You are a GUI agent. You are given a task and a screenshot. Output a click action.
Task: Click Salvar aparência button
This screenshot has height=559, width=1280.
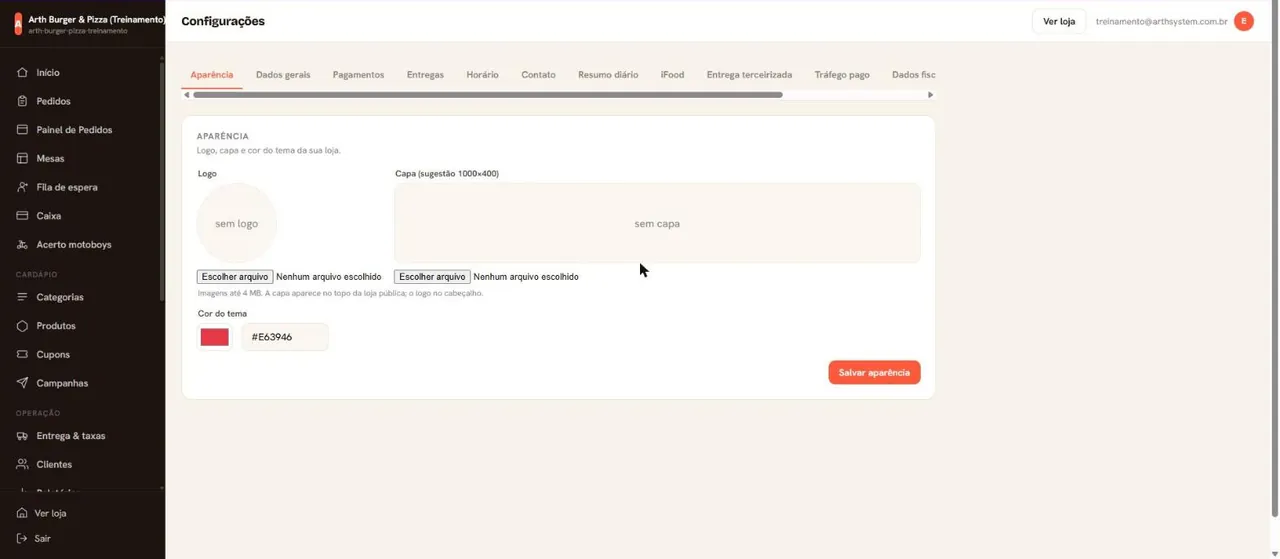(x=874, y=372)
